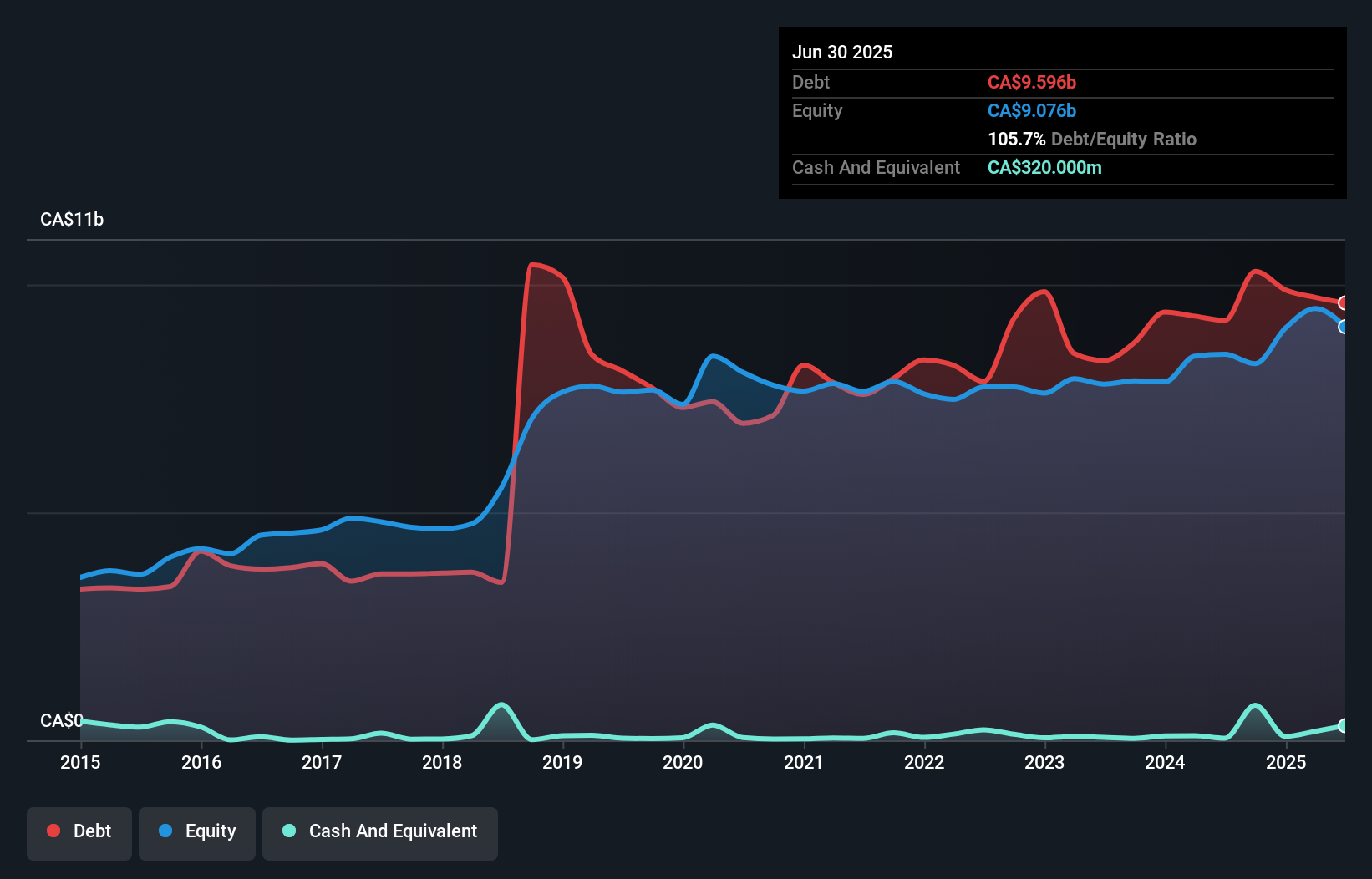Click the red Debt legend dot
This screenshot has height=879, width=1372.
[x=53, y=831]
